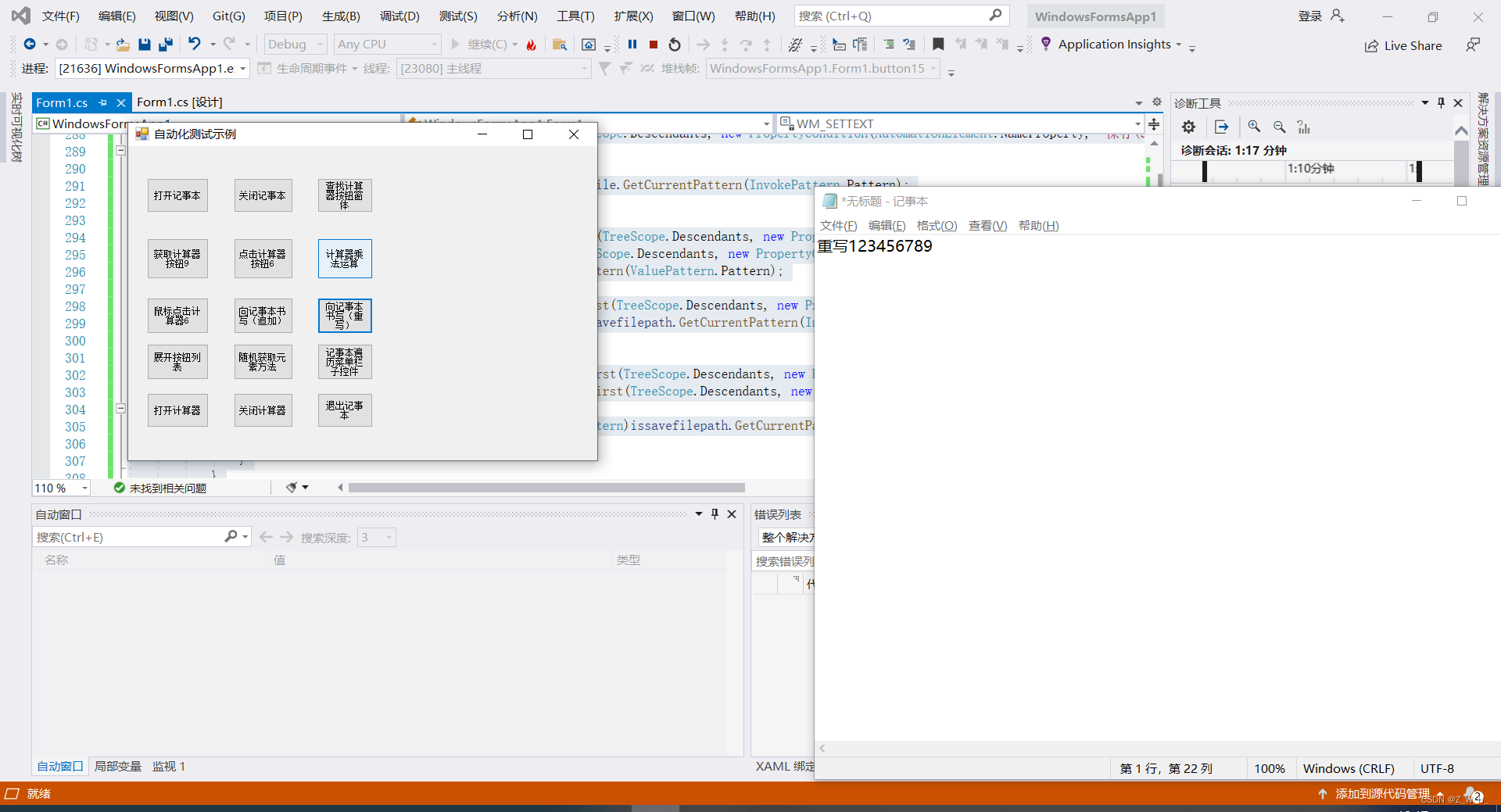The width and height of the screenshot is (1501, 812).
Task: Undo the last edit with undo arrow
Action: [x=195, y=45]
